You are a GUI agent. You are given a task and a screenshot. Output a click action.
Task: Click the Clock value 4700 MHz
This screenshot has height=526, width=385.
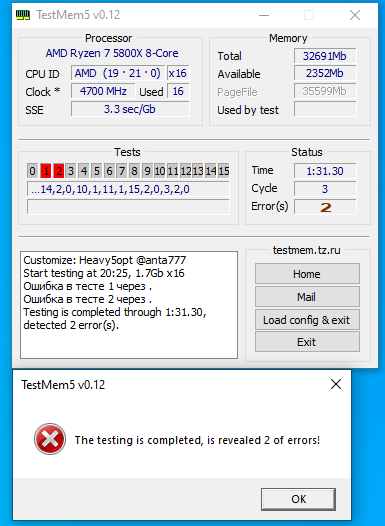103,91
